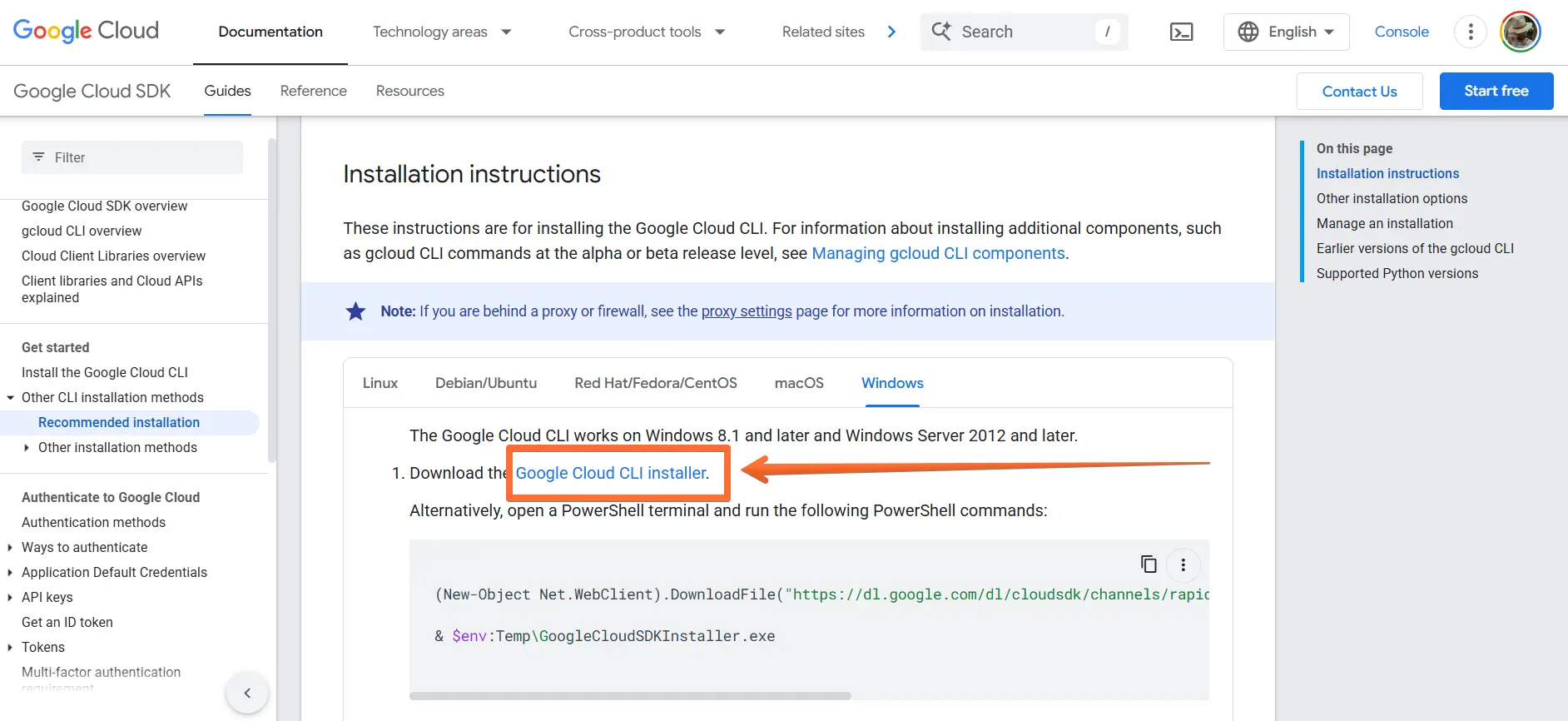
Task: Jump to Manage an installation
Action: tap(1384, 223)
